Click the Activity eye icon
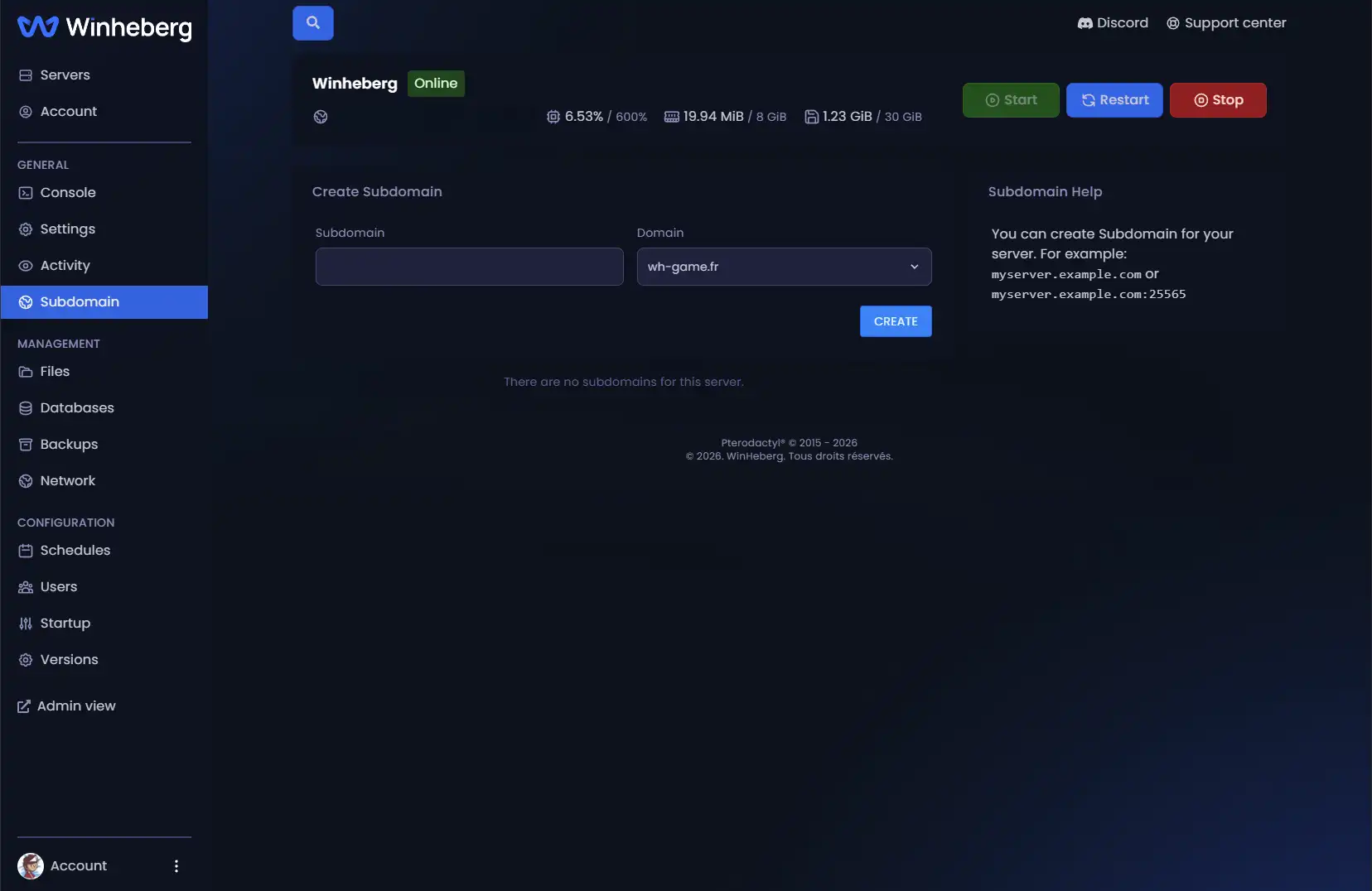 click(x=26, y=266)
